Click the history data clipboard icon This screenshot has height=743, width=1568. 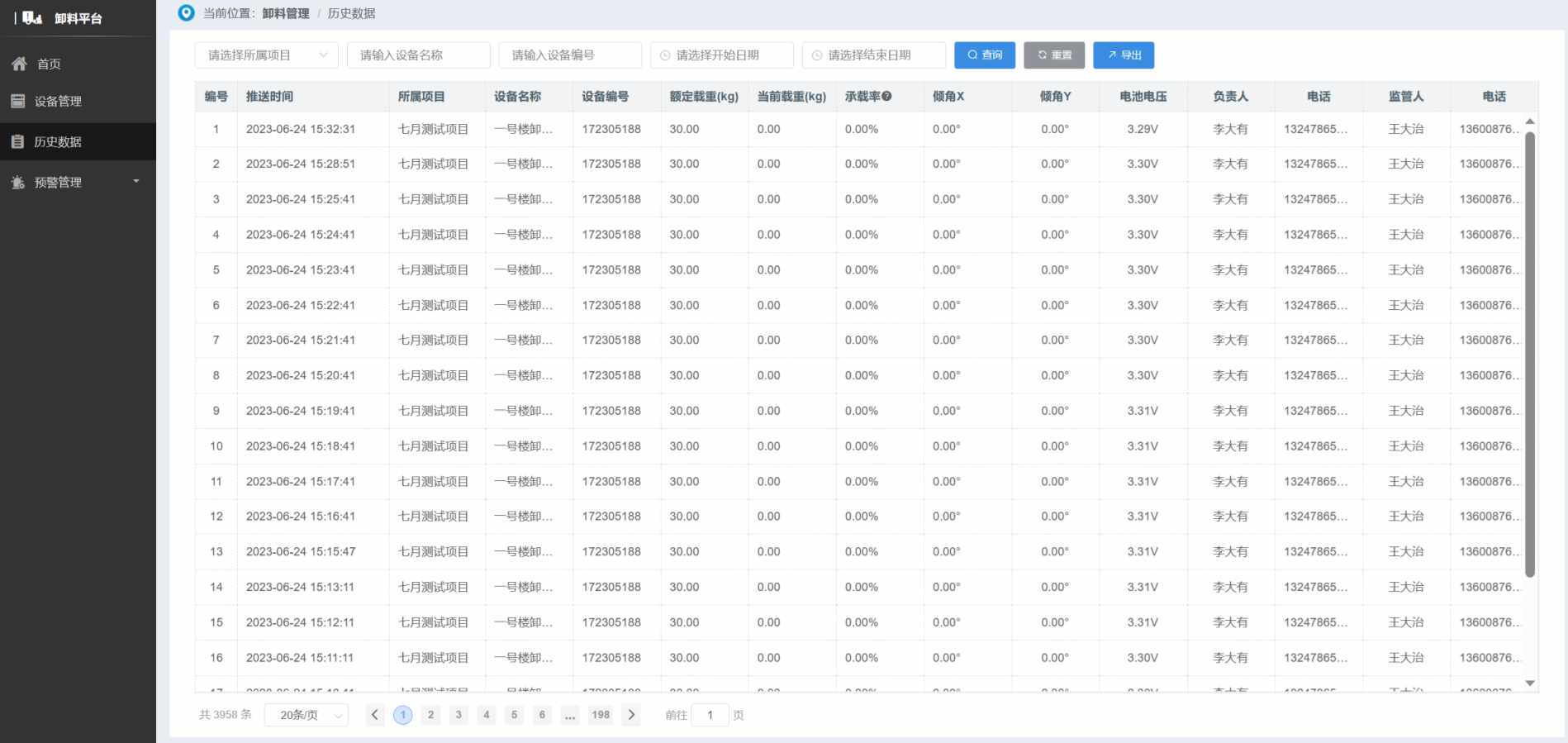coord(17,141)
